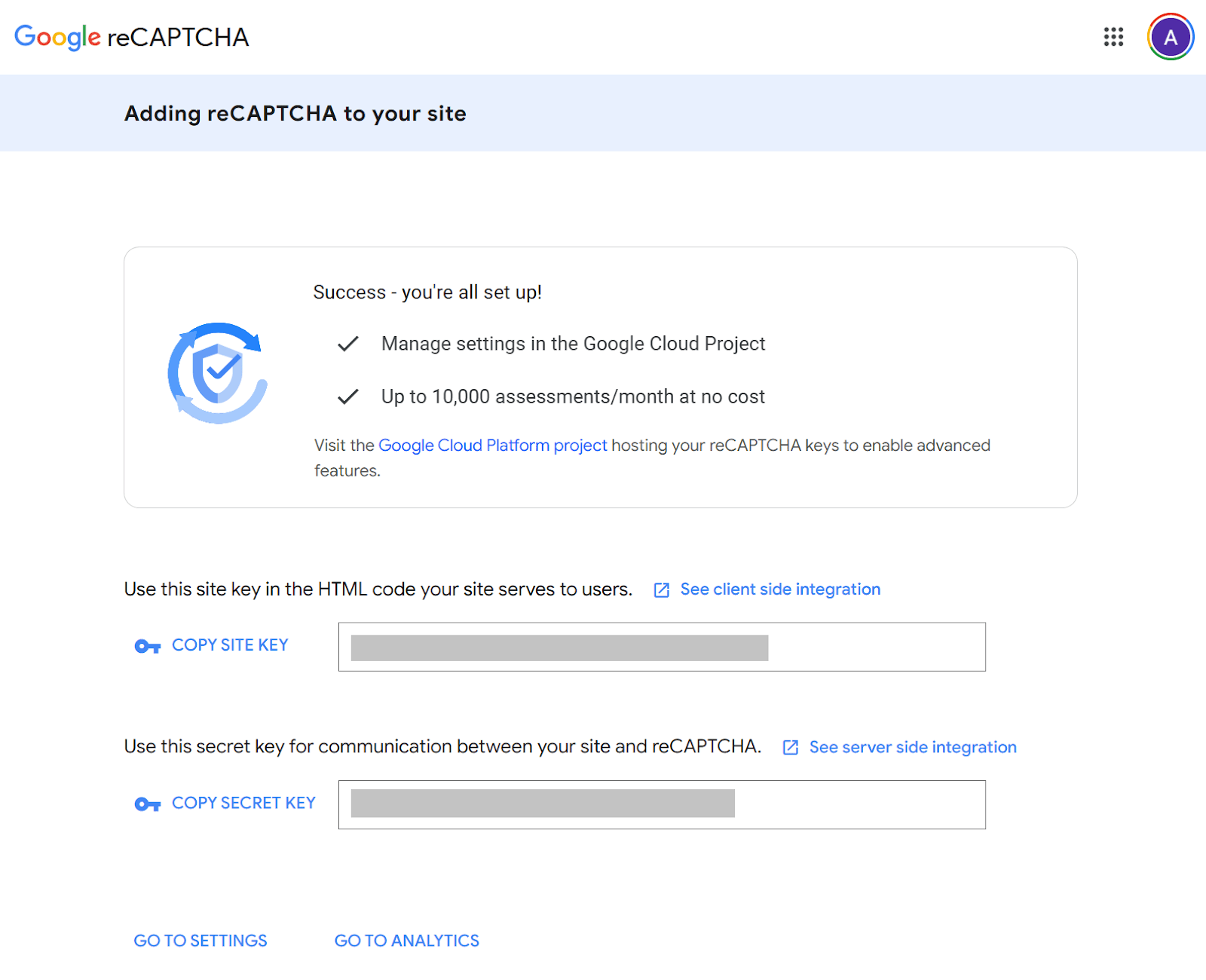Open the Google Cloud Platform project link

[x=492, y=446]
